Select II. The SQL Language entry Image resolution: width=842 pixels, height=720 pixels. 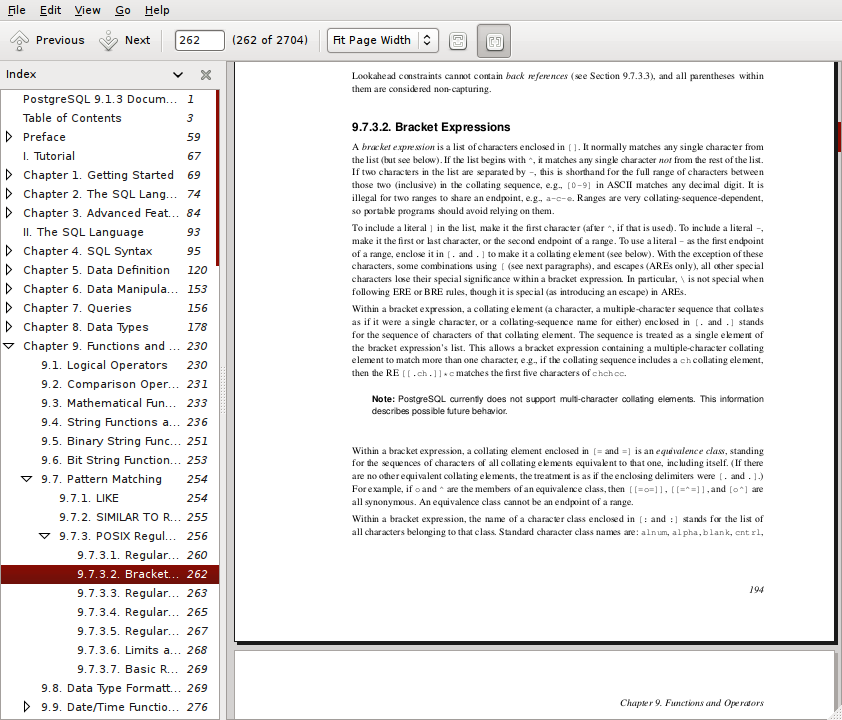tap(110, 232)
